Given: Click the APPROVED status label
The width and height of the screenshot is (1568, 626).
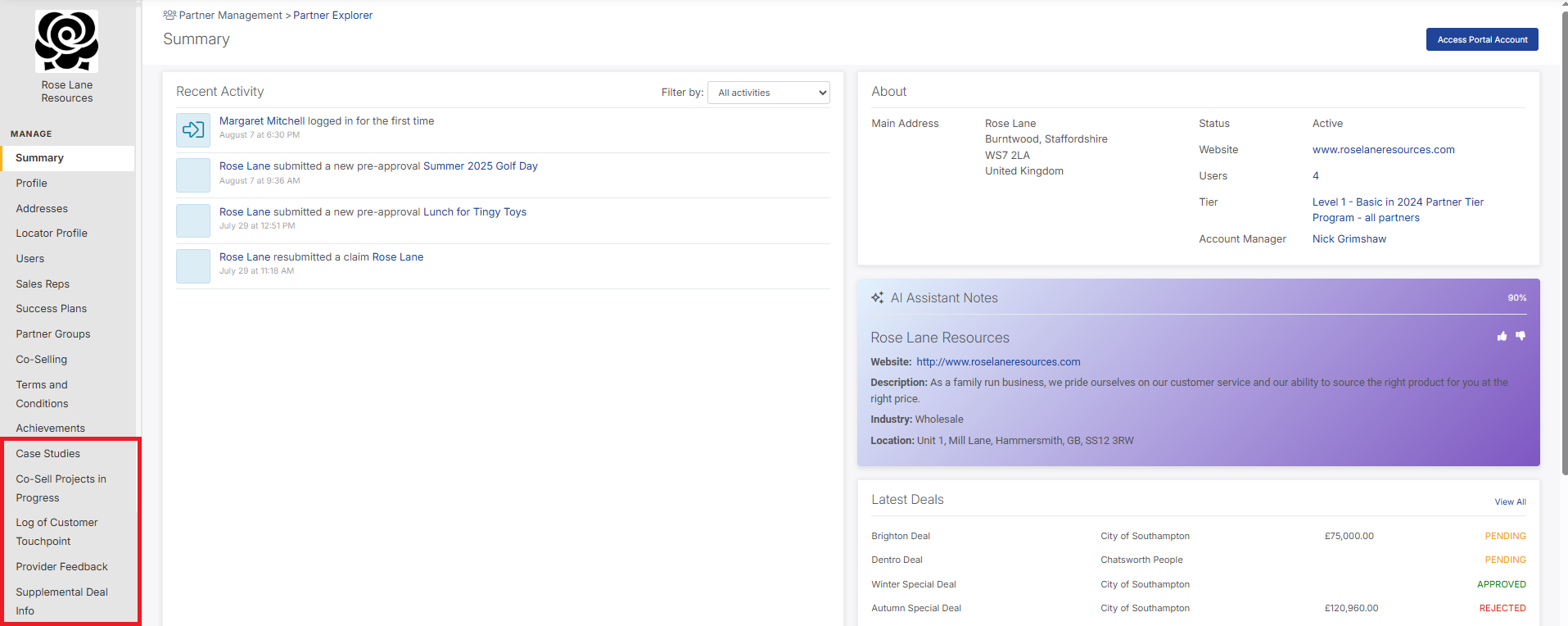Looking at the screenshot, I should [1502, 584].
